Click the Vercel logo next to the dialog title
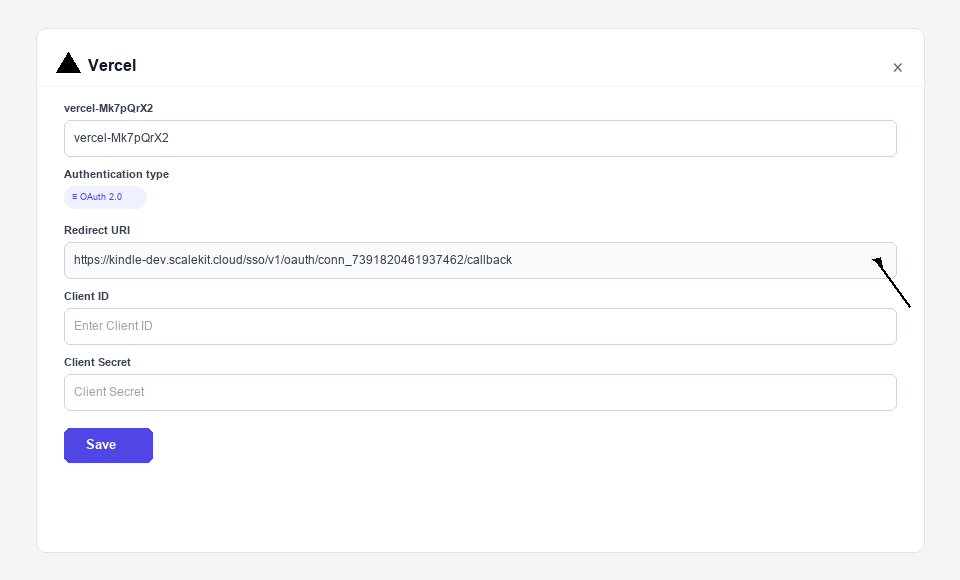Image resolution: width=960 pixels, height=580 pixels. click(x=68, y=62)
